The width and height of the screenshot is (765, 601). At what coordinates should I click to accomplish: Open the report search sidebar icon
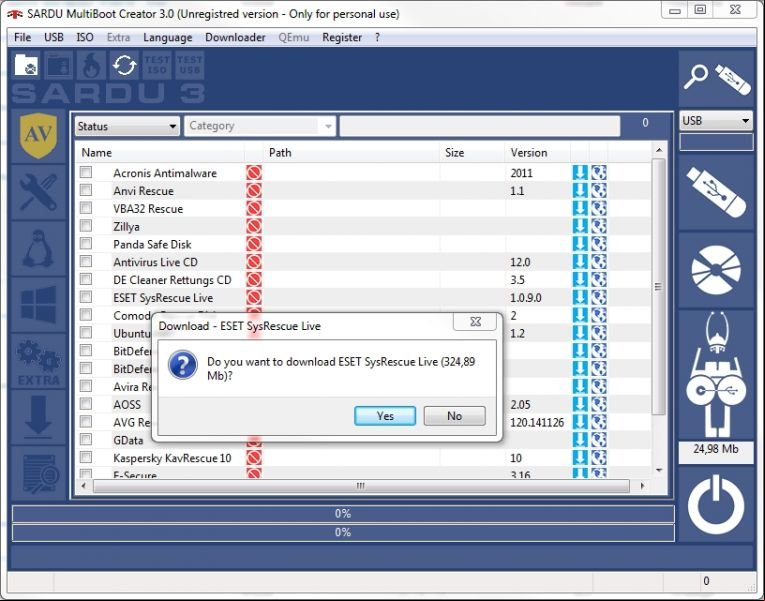click(x=39, y=474)
